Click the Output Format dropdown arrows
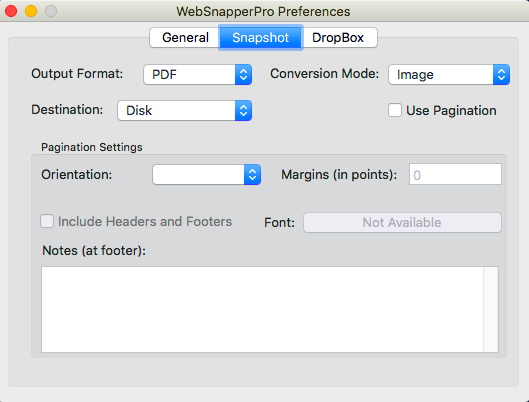 (243, 75)
